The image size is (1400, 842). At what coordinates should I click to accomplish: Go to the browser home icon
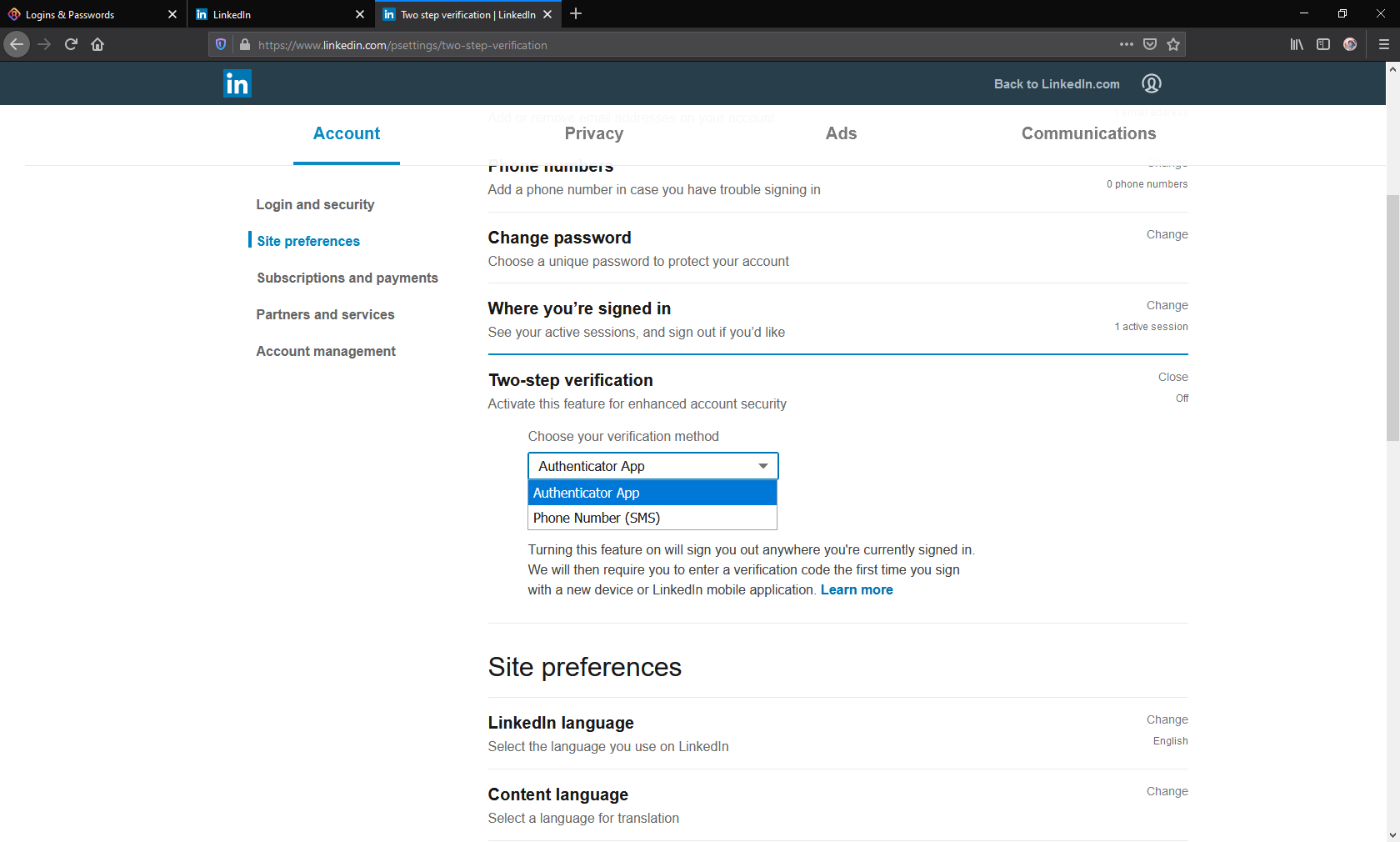point(97,44)
